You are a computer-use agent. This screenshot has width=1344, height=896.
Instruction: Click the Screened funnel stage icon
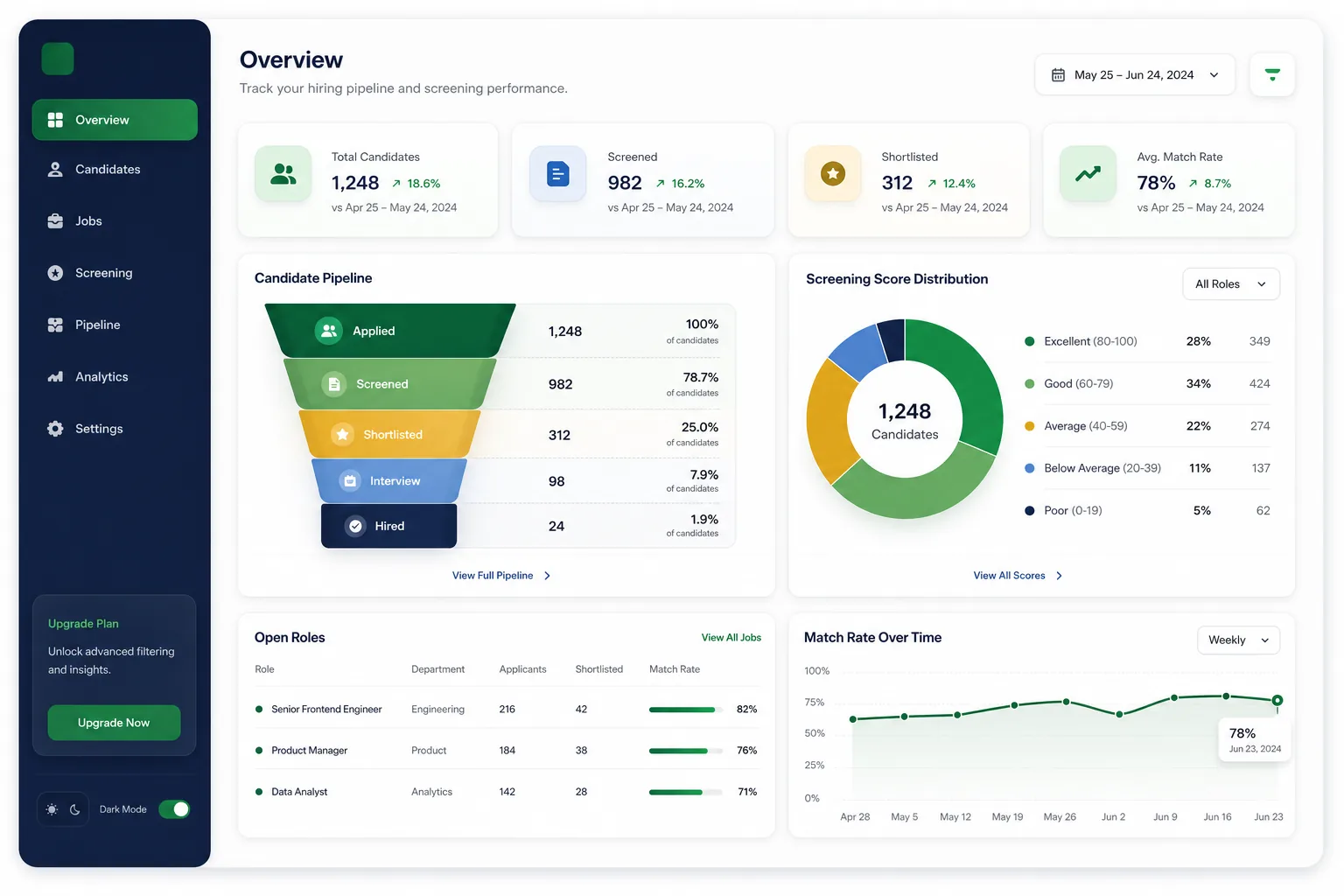[x=334, y=384]
